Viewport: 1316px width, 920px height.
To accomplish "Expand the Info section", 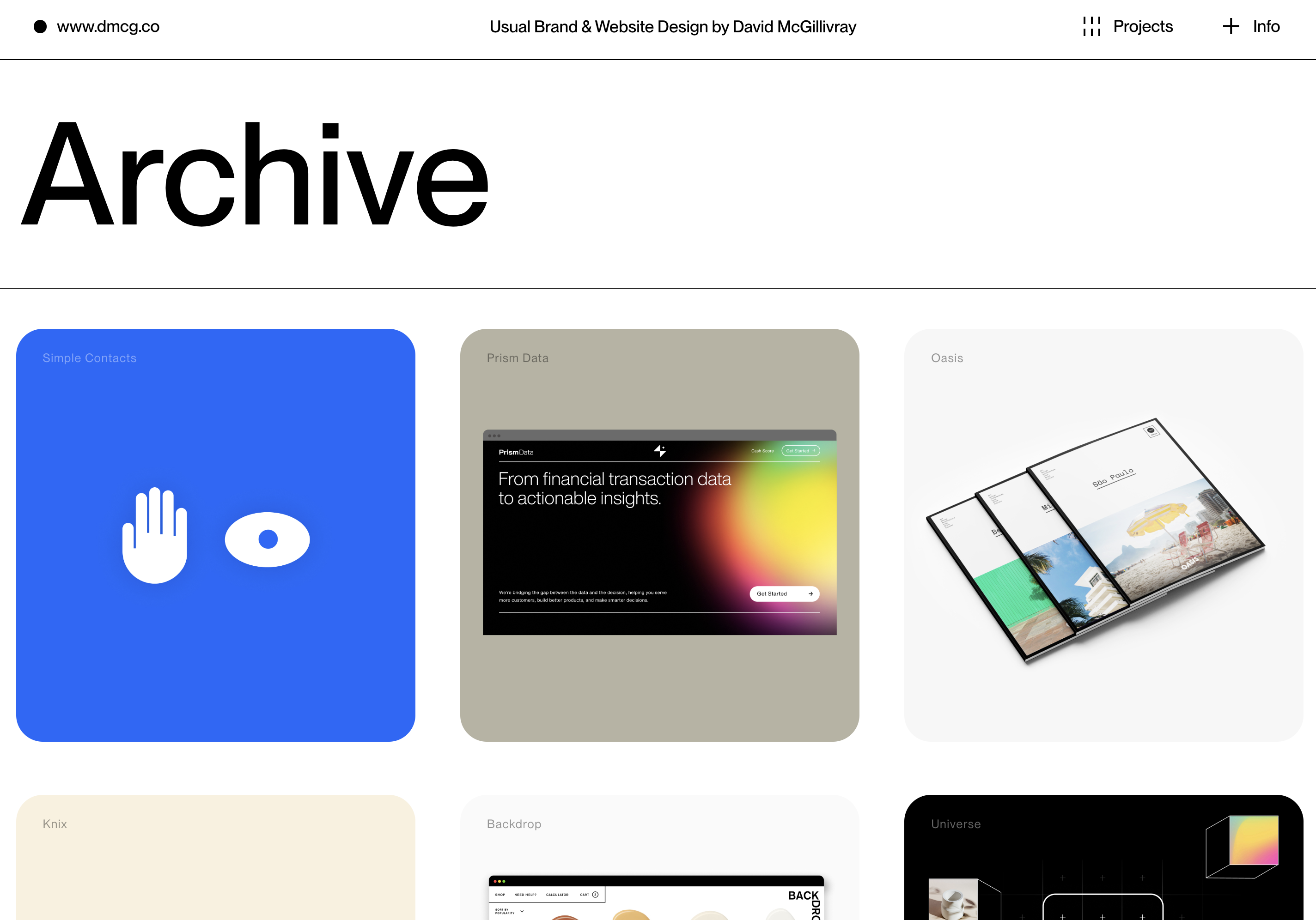I will tap(1266, 26).
